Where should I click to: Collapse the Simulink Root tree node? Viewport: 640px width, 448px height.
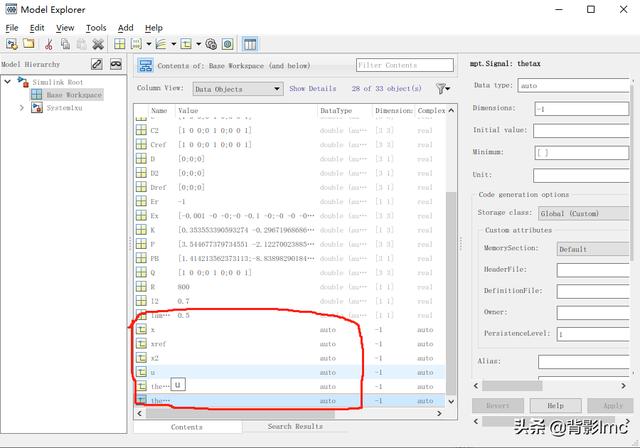tap(7, 82)
